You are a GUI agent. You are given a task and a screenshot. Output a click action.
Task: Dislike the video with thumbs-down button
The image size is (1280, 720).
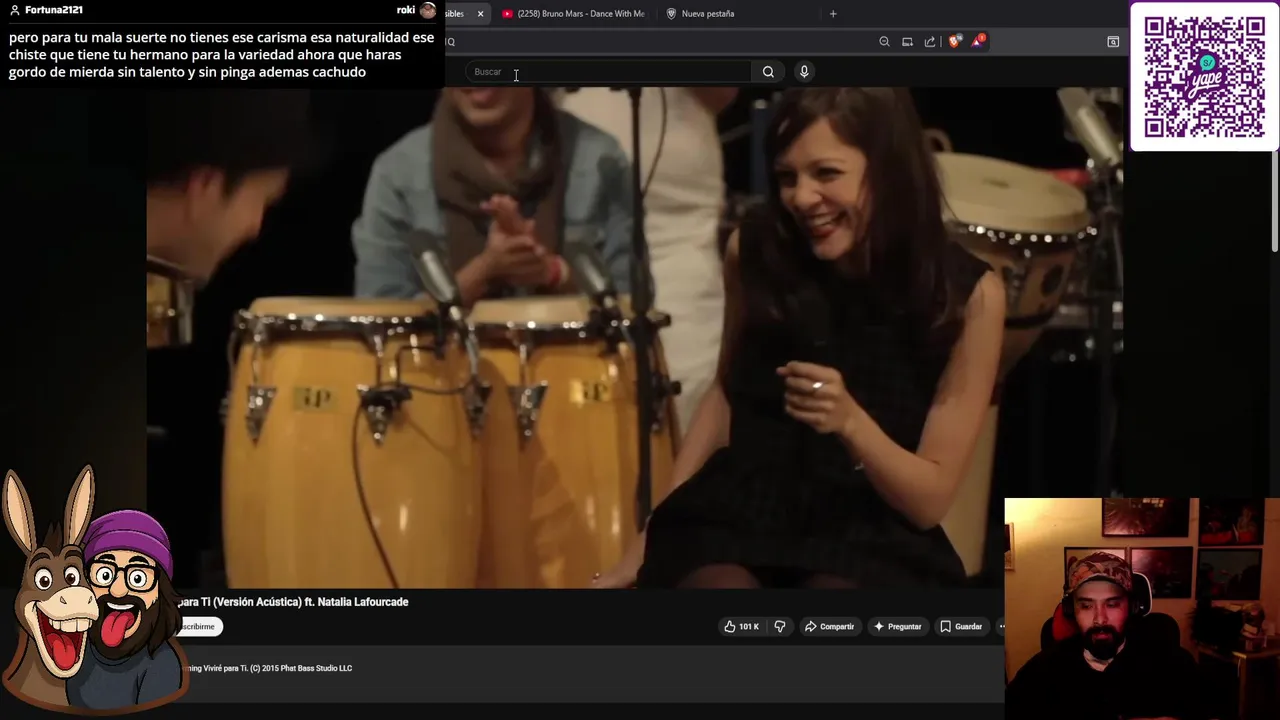pyautogui.click(x=780, y=627)
